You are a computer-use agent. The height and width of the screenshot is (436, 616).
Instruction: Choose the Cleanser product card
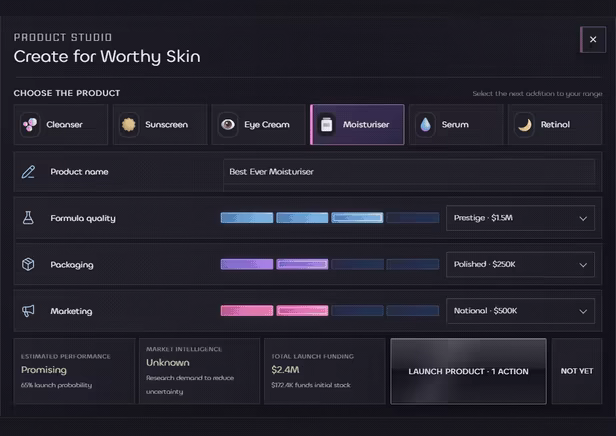[61, 125]
